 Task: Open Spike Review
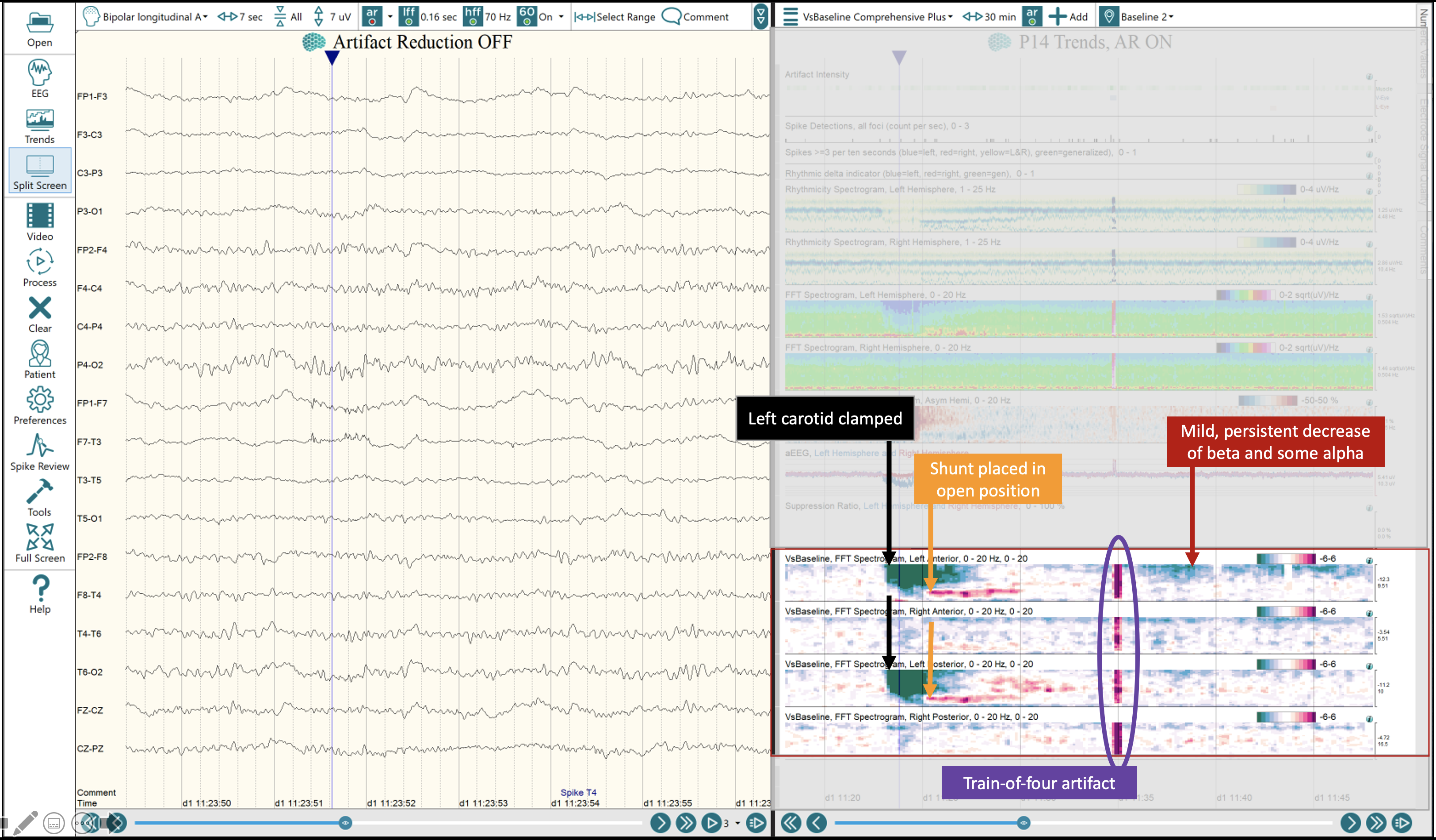(x=39, y=452)
